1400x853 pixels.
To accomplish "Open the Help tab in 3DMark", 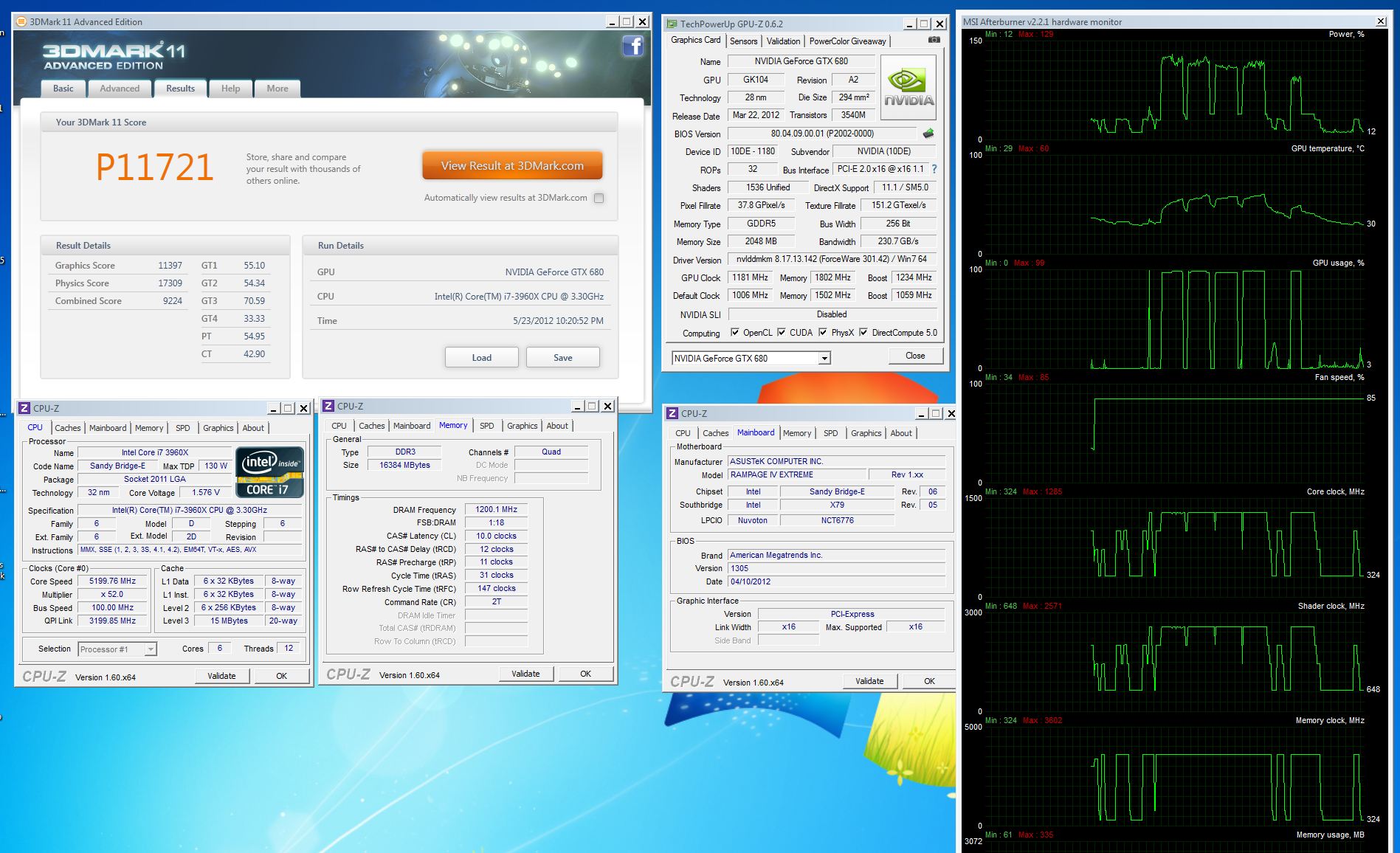I will click(x=230, y=89).
